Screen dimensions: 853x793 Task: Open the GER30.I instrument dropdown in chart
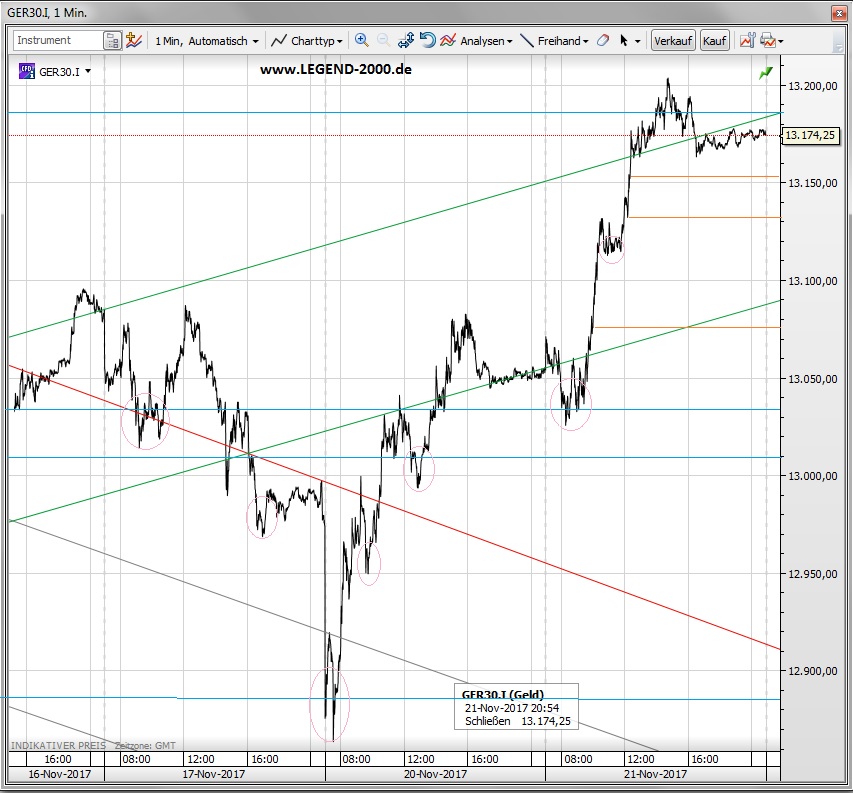62,71
